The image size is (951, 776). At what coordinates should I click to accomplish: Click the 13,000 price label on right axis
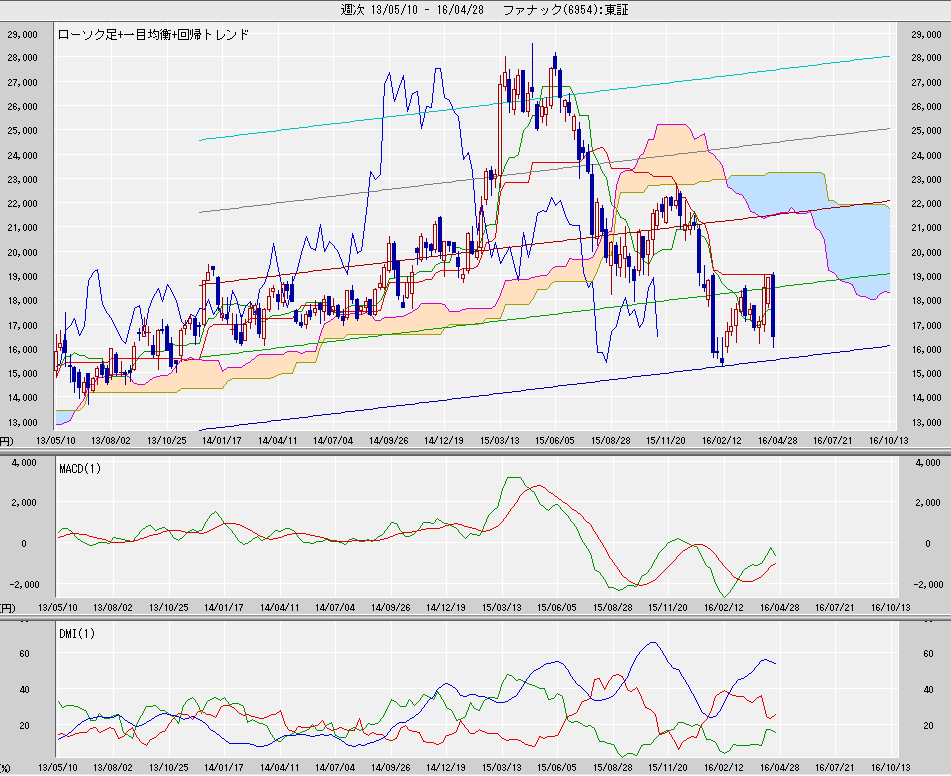point(926,423)
